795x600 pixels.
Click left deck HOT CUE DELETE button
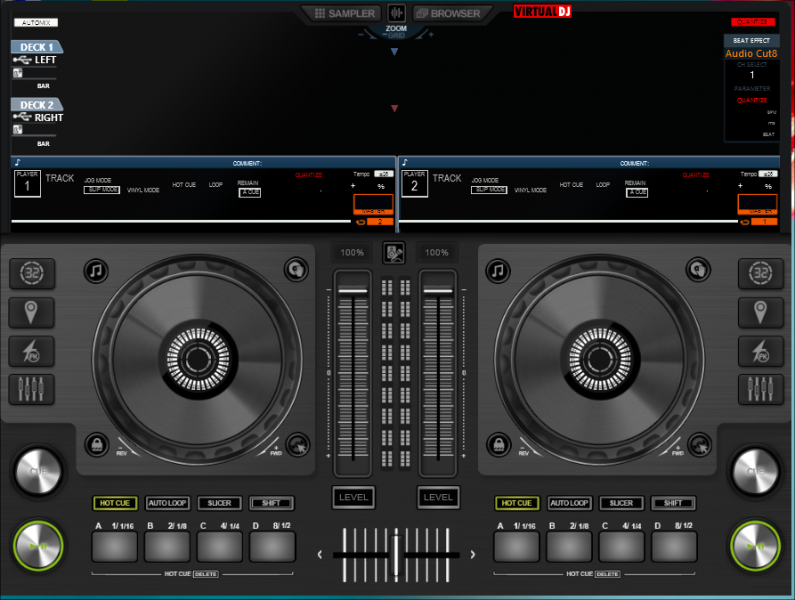[205, 574]
